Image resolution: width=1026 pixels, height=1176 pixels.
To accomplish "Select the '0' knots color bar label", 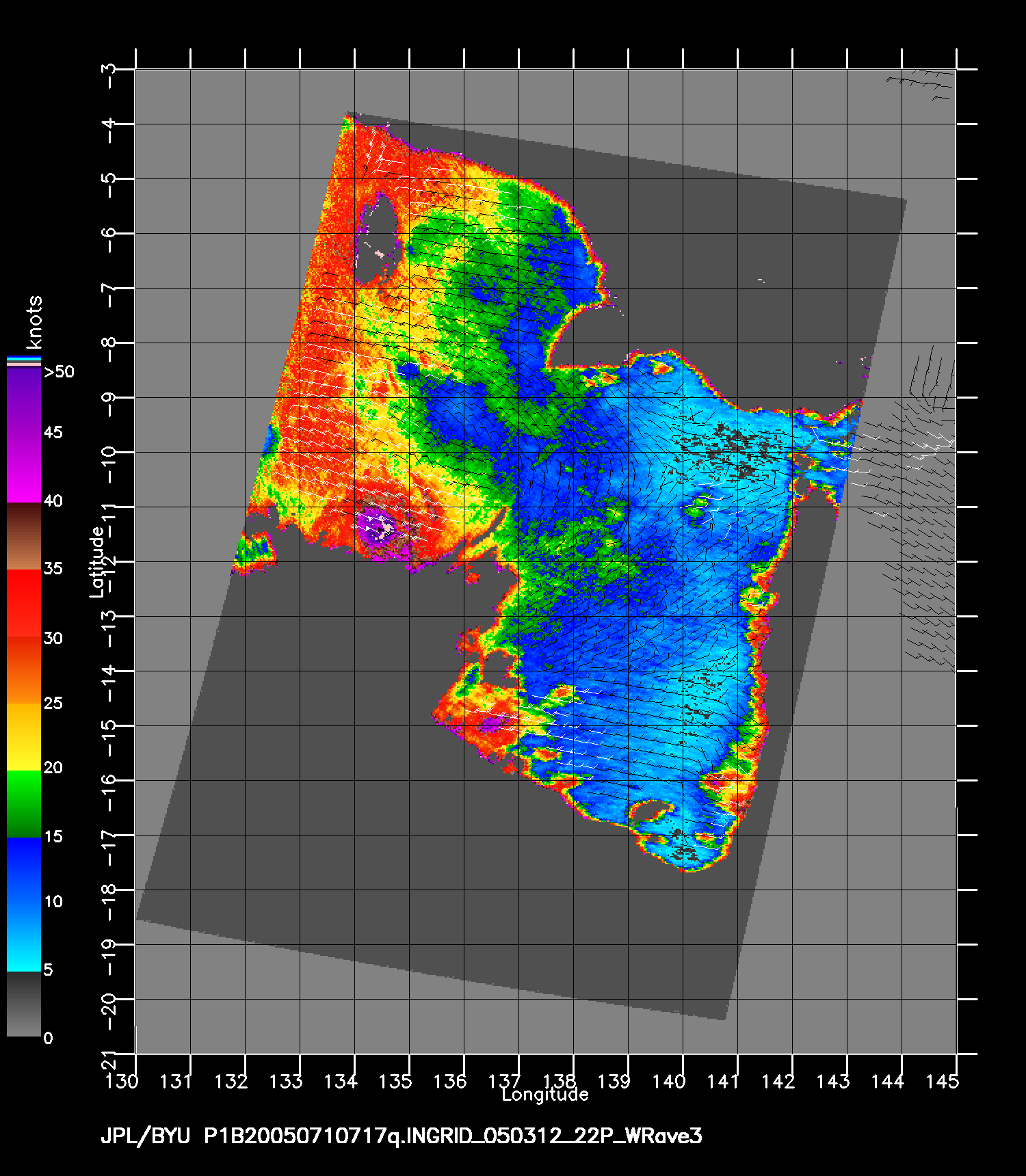I will point(49,1039).
